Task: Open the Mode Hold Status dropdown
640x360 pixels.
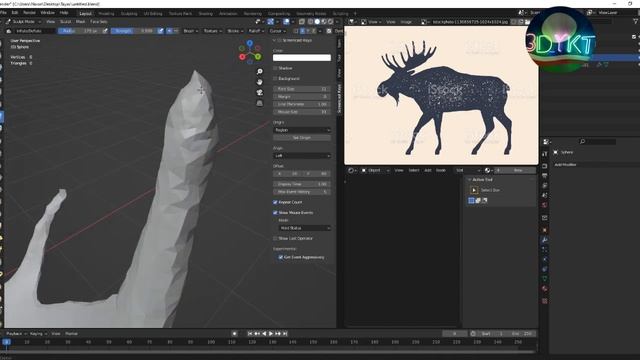Action: 304,228
